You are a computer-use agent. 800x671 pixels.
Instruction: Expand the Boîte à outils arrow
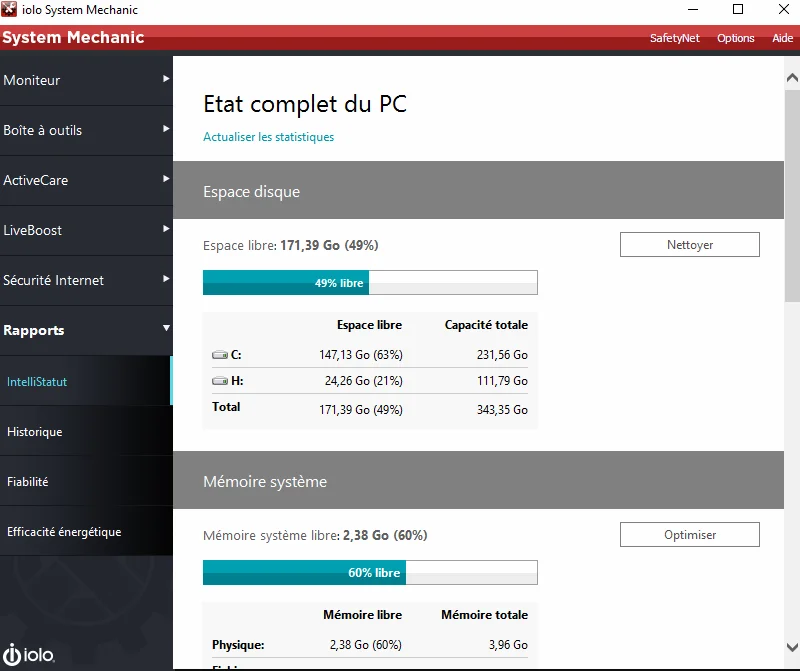(x=166, y=129)
